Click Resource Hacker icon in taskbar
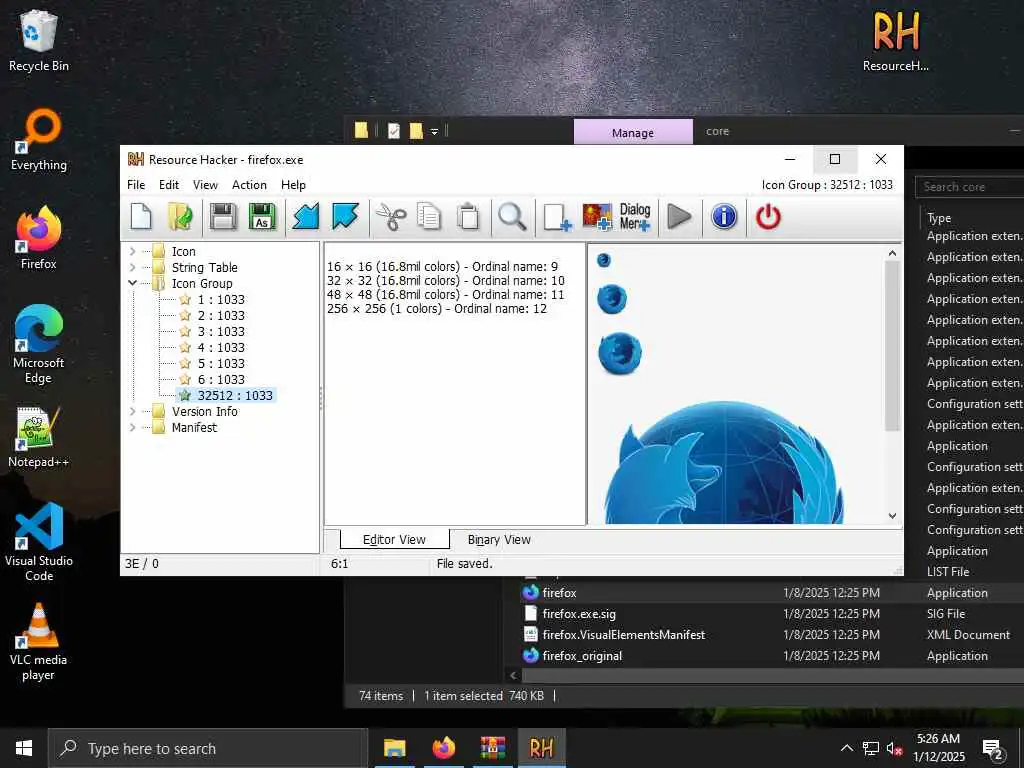This screenshot has height=768, width=1024. point(541,748)
